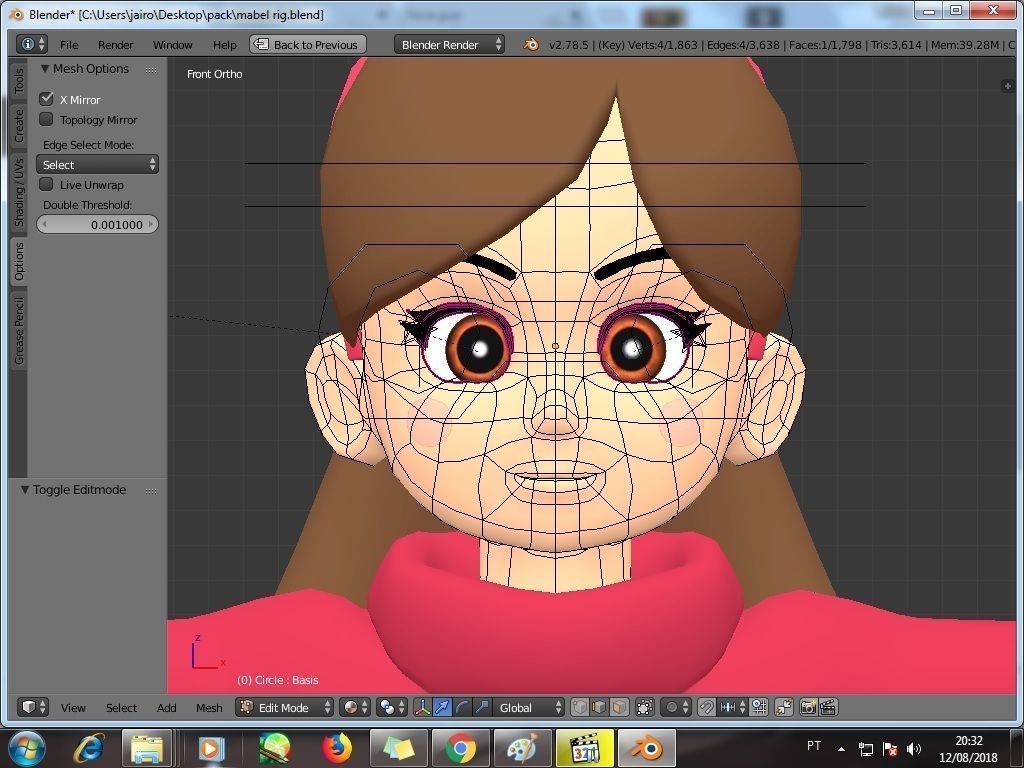This screenshot has height=768, width=1024.
Task: Click the OpenGL render animation clapper icon
Action: pyautogui.click(x=828, y=707)
